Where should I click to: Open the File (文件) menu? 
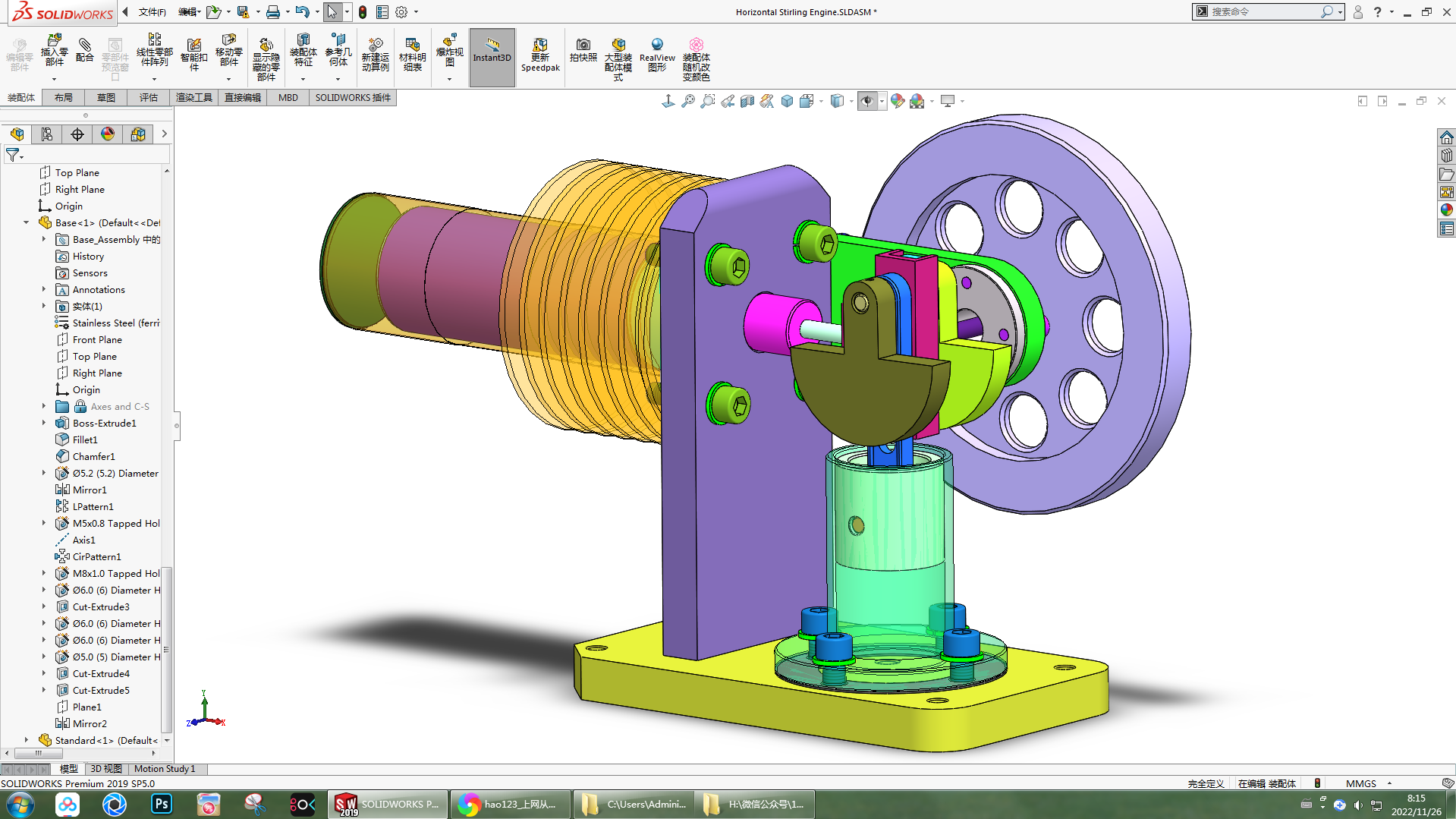153,12
